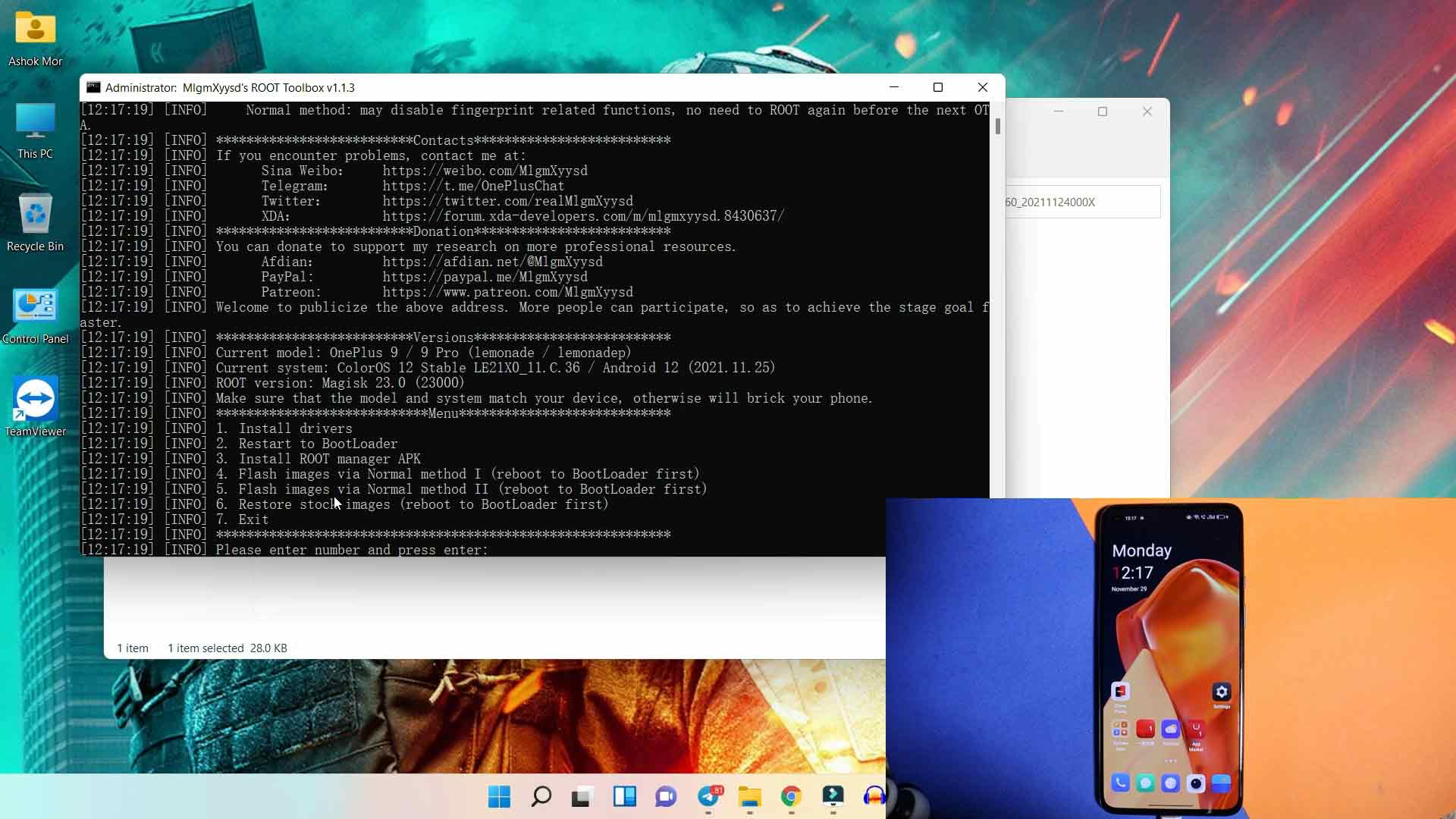Click menu line '3. Install ROOT manager APK'

[x=318, y=459]
